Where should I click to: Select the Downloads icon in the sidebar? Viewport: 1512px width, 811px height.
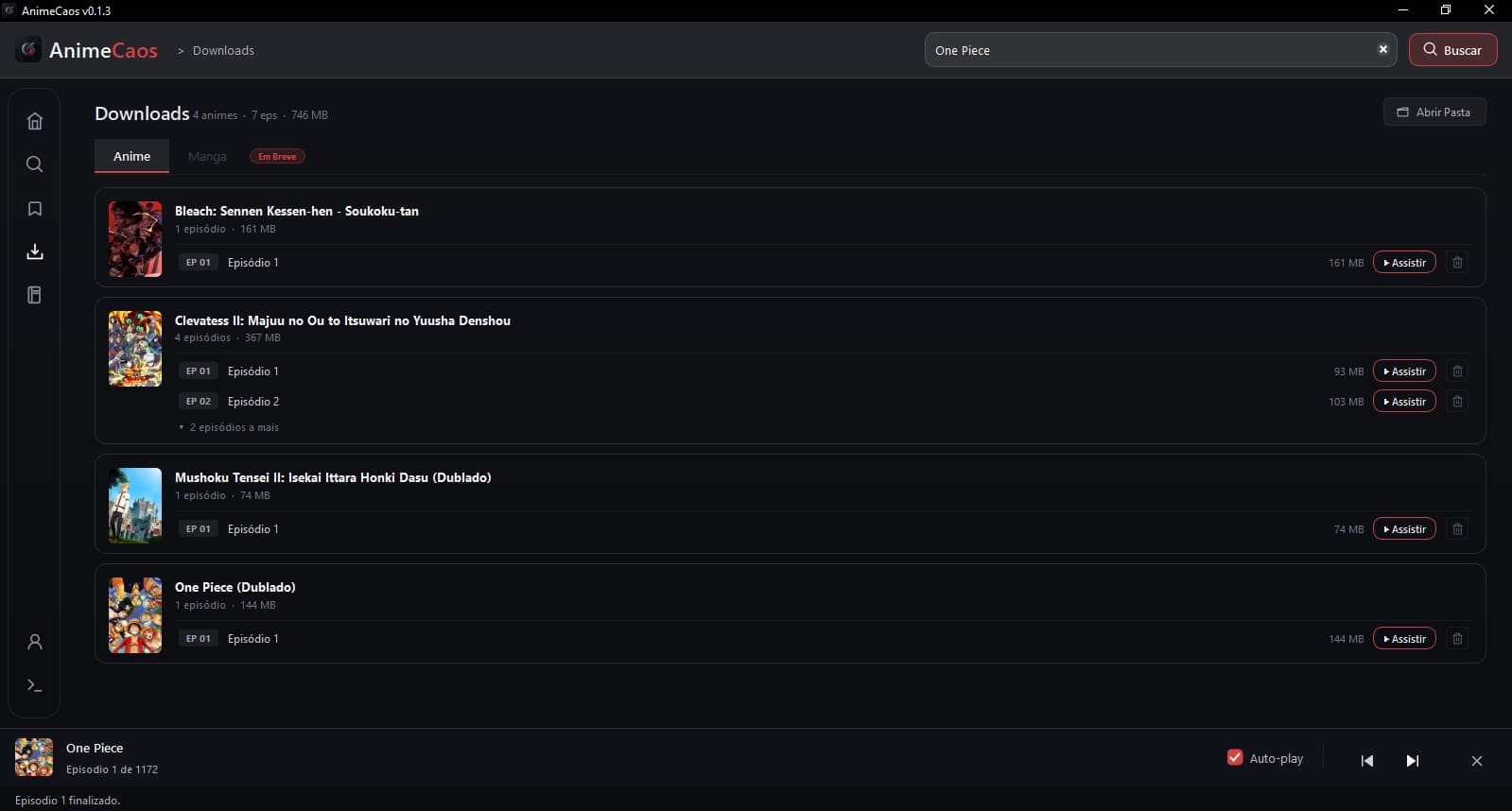click(35, 251)
